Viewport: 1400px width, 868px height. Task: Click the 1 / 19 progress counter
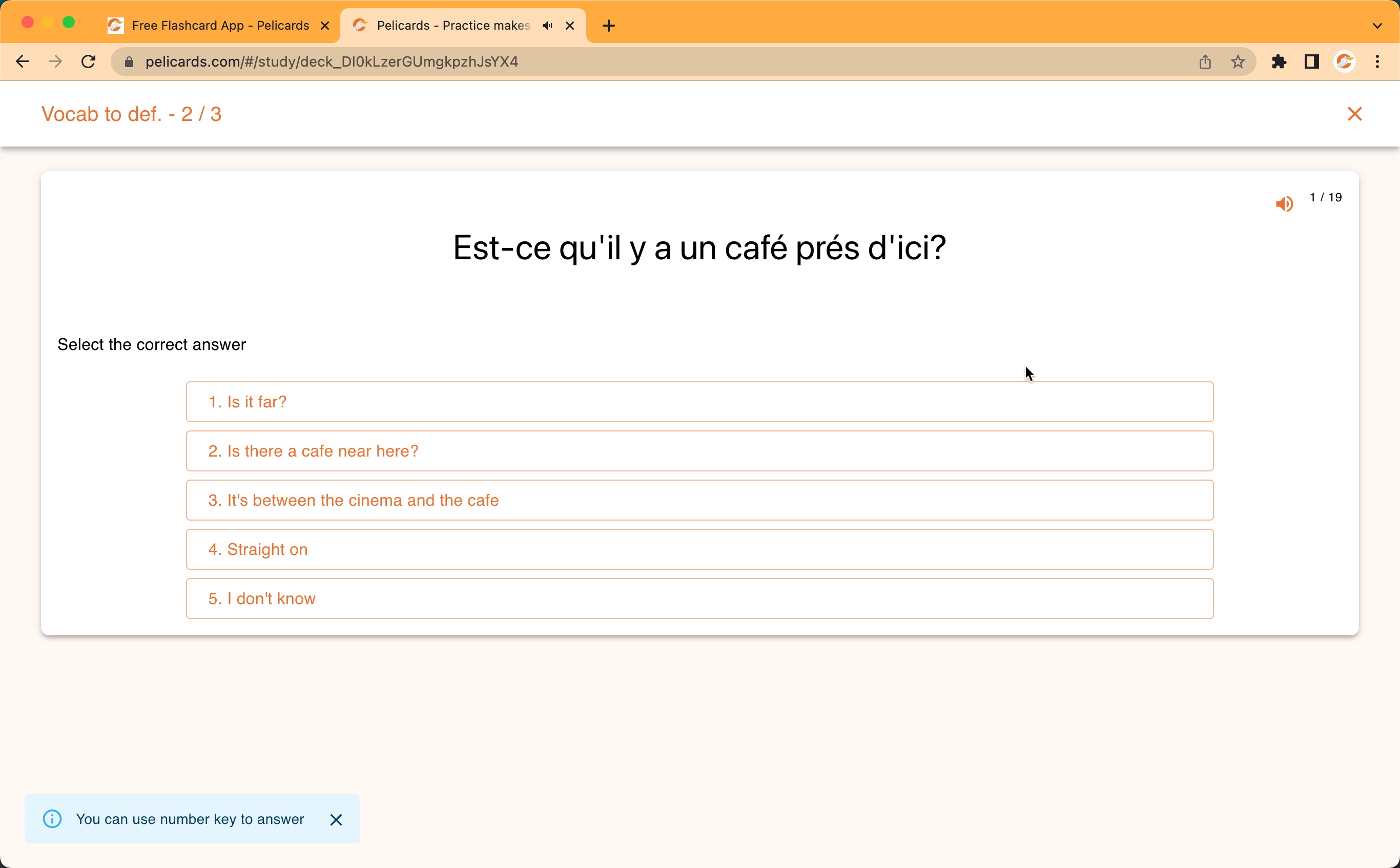[x=1325, y=197]
